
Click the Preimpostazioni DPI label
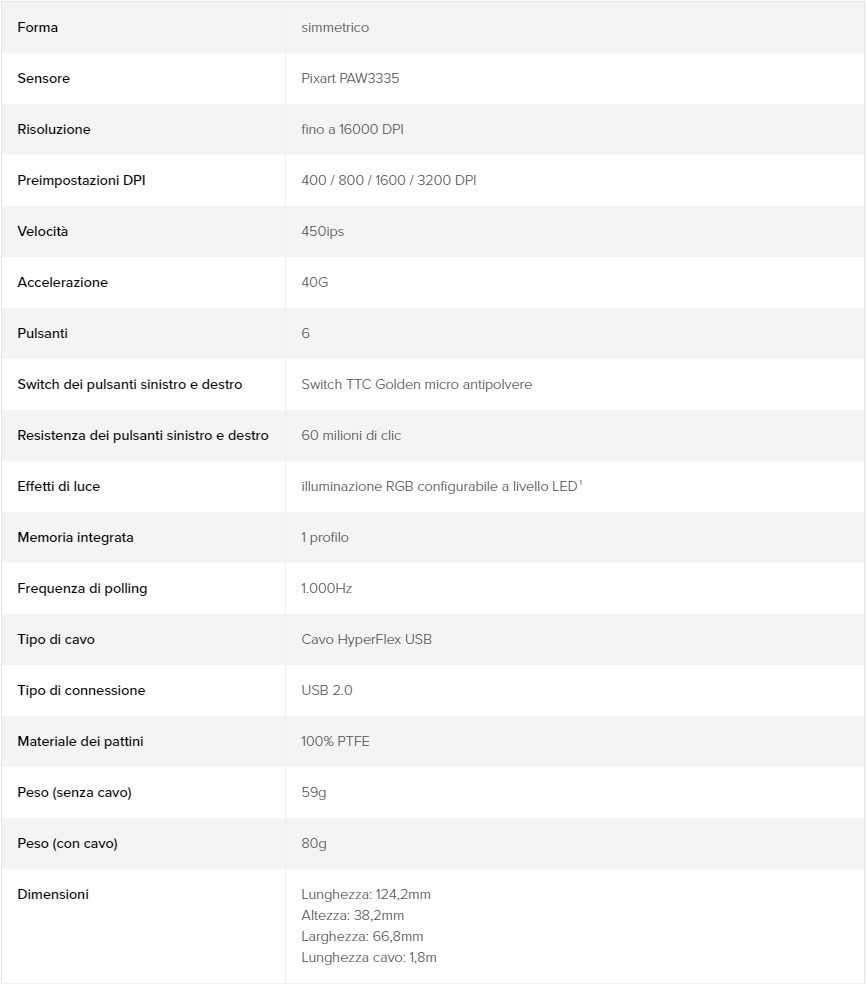[81, 180]
